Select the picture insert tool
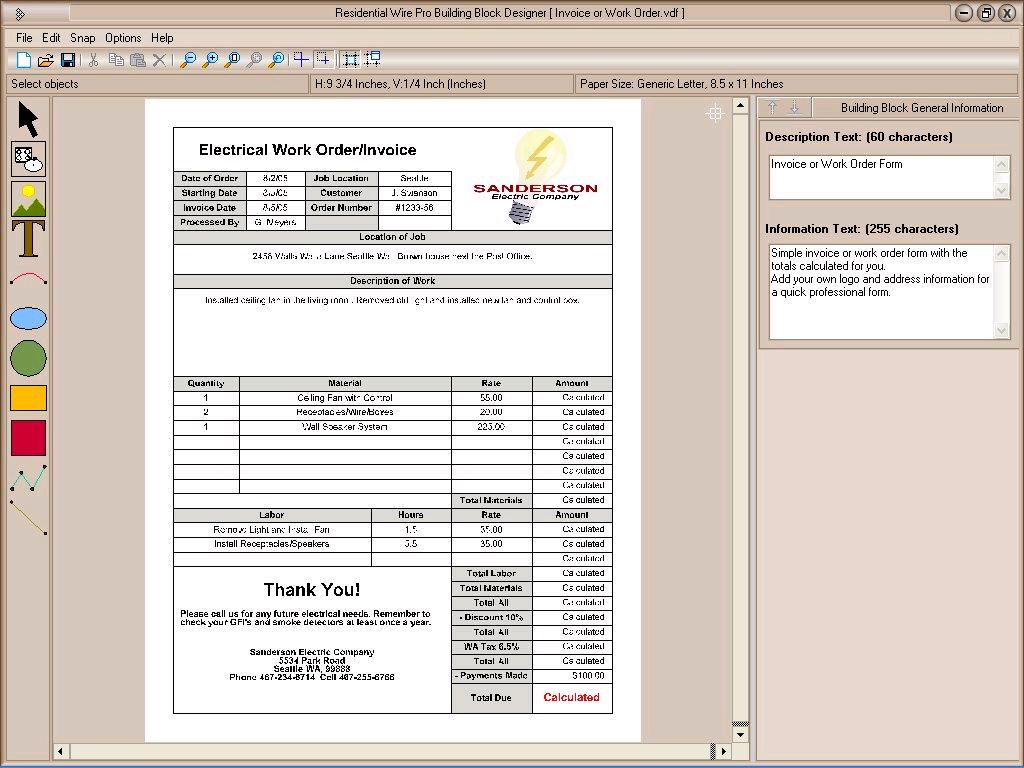The height and width of the screenshot is (768, 1024). click(x=28, y=199)
